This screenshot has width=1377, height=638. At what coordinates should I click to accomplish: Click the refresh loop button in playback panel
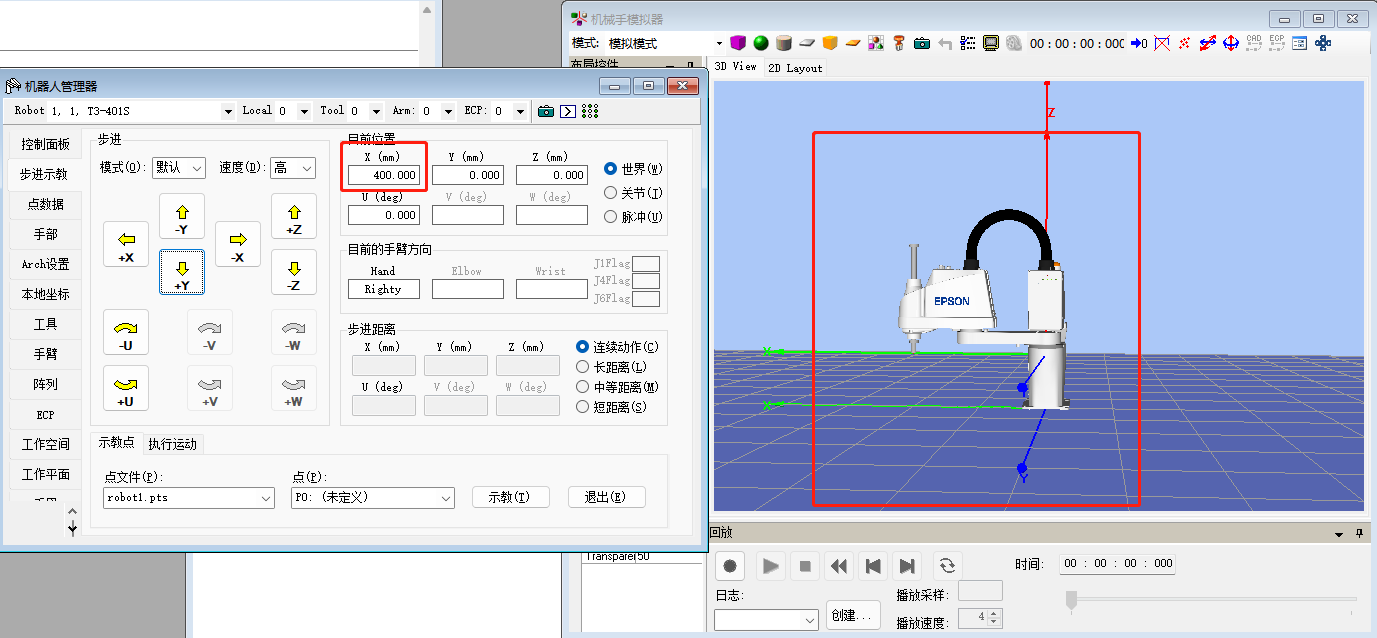click(947, 566)
